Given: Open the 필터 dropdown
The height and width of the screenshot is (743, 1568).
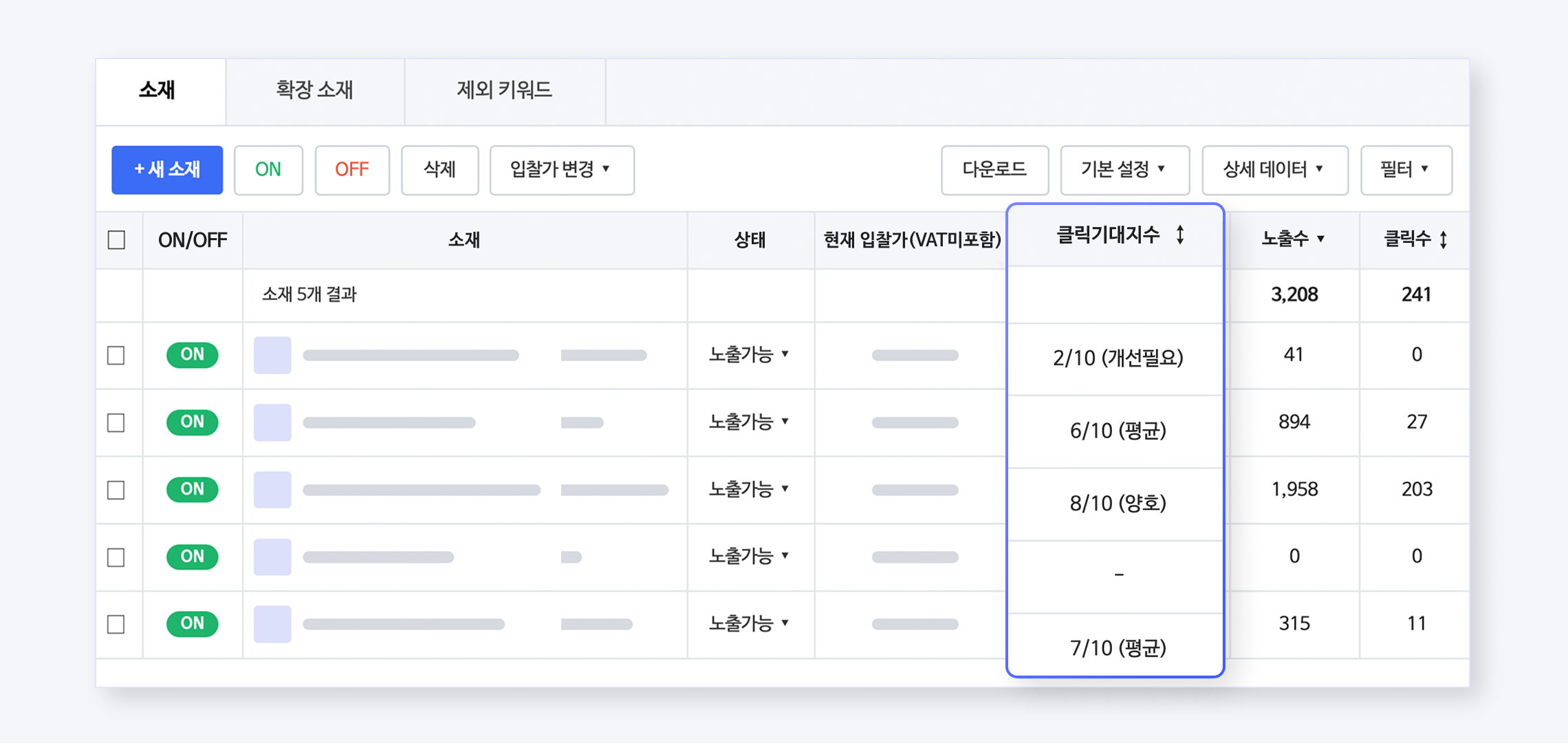Looking at the screenshot, I should click(x=1406, y=170).
